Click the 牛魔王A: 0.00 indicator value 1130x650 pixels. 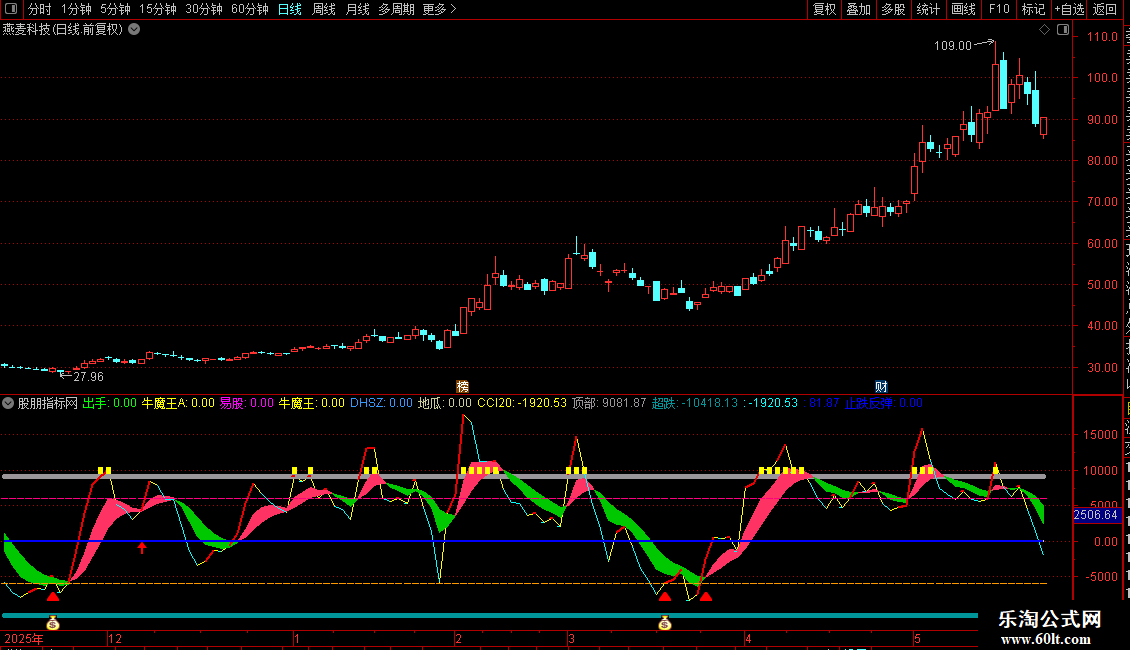click(178, 403)
